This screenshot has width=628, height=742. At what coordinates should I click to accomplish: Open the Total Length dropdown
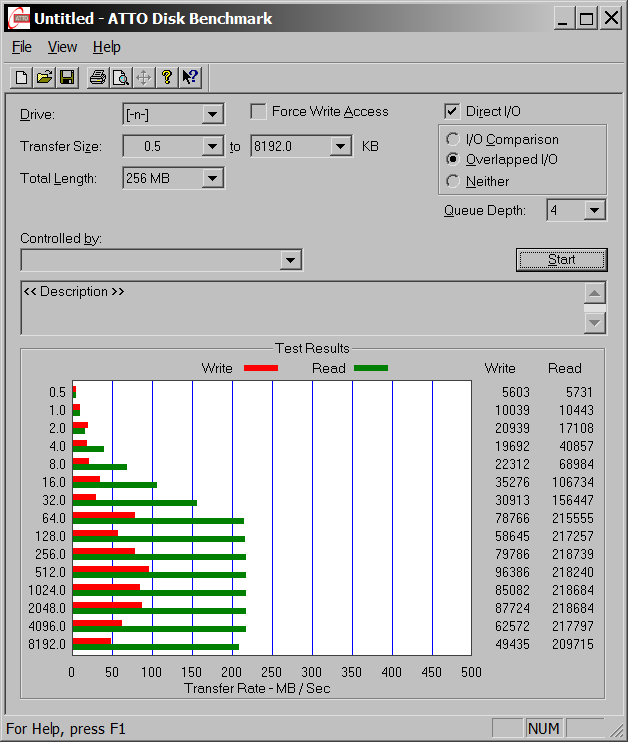[212, 179]
